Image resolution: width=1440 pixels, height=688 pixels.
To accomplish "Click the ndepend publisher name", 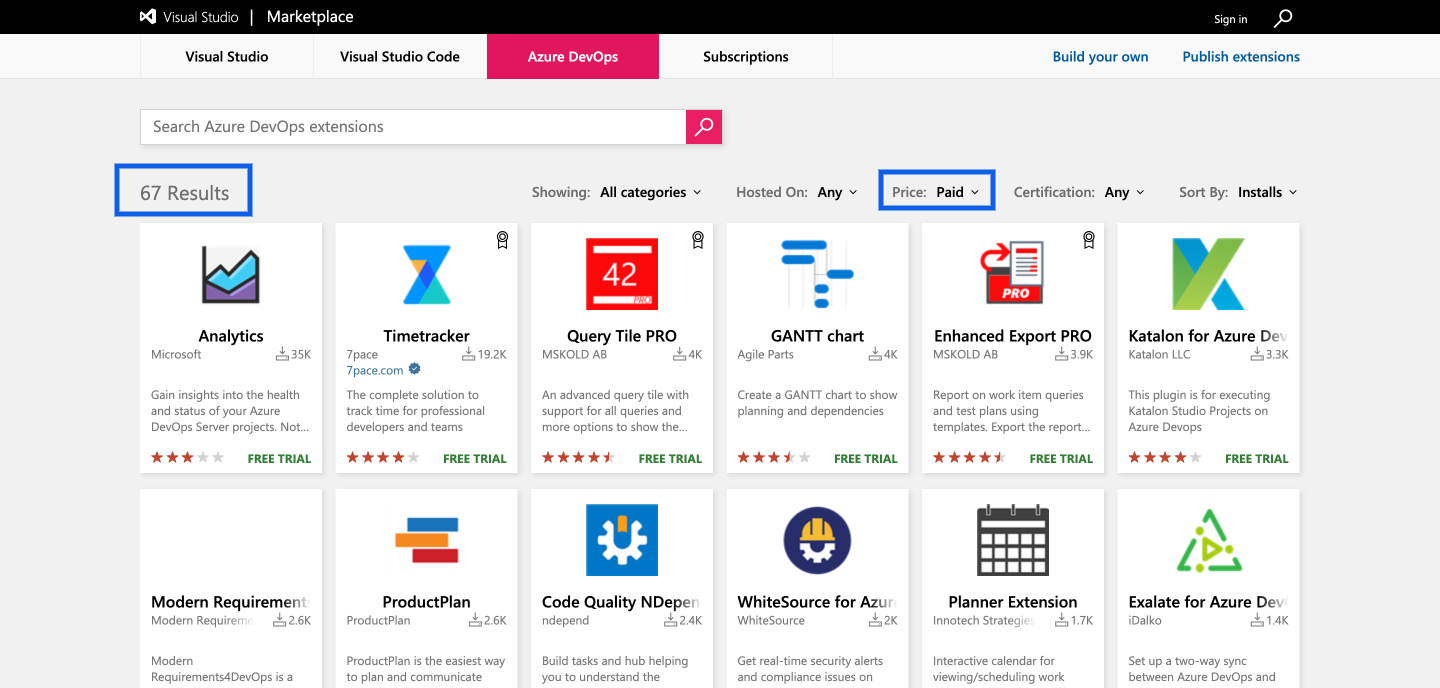I will coord(566,620).
